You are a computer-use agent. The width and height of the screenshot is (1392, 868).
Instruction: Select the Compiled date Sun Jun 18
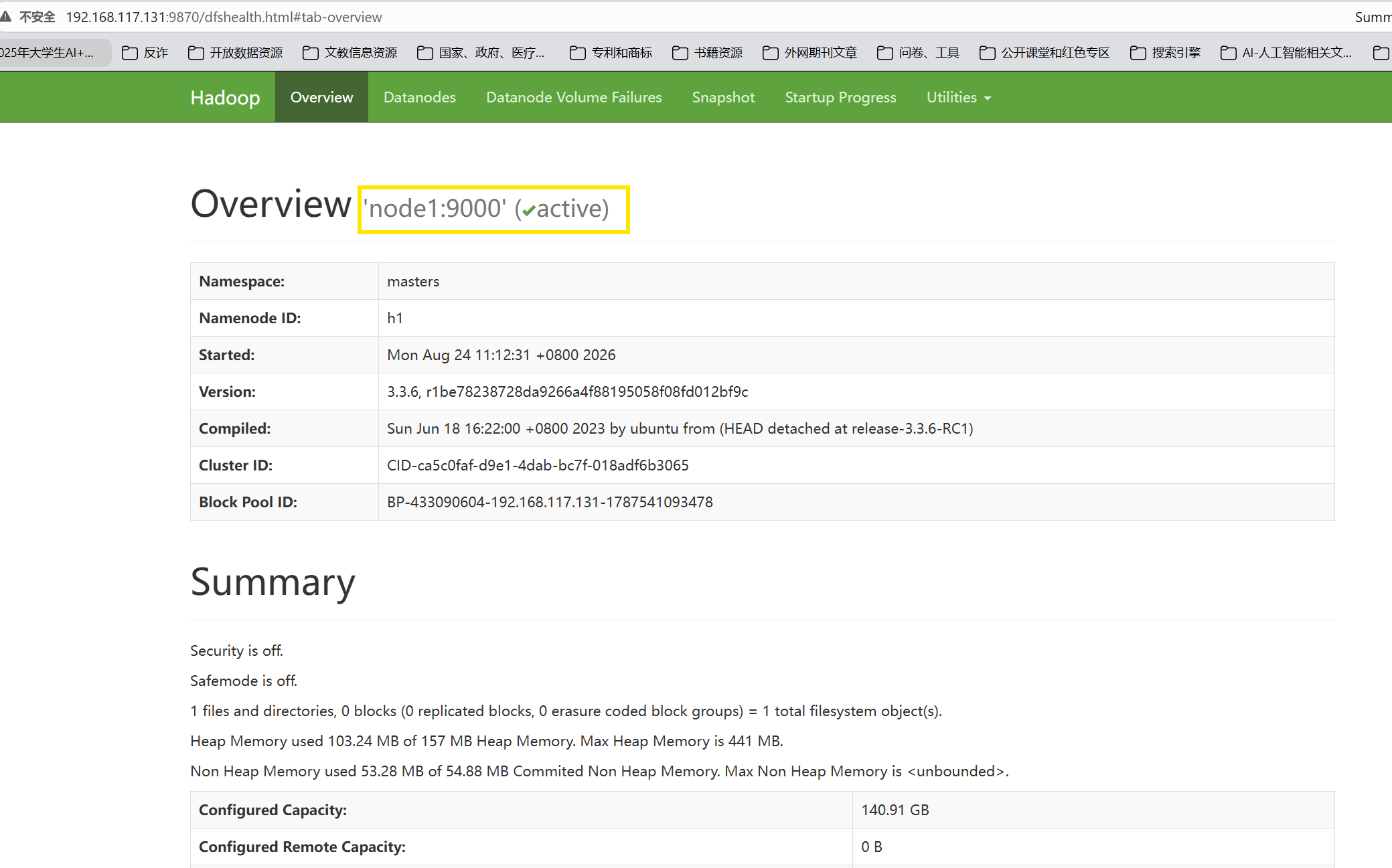click(680, 428)
